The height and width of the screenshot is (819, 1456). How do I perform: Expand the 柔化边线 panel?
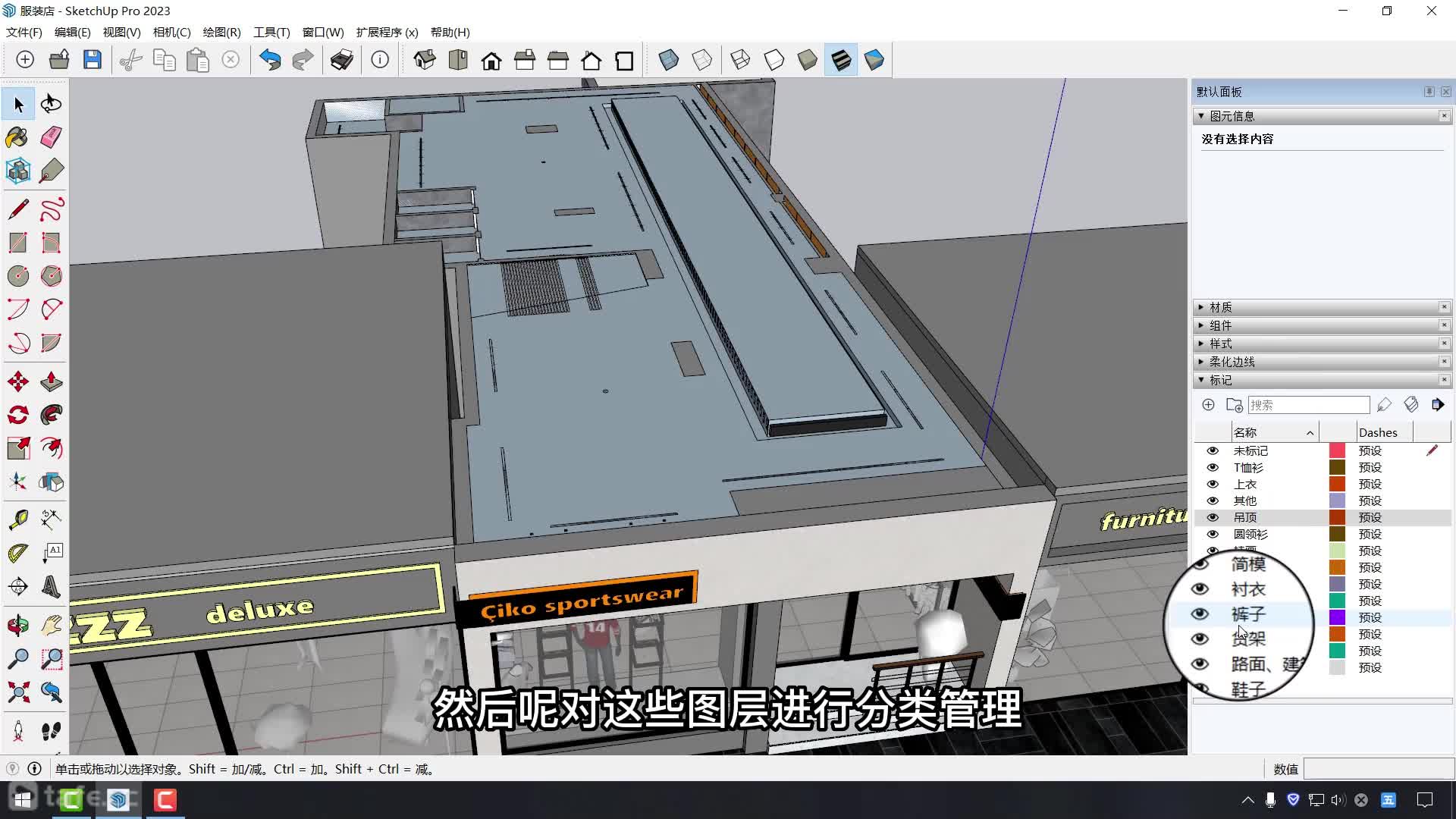[x=1201, y=362]
